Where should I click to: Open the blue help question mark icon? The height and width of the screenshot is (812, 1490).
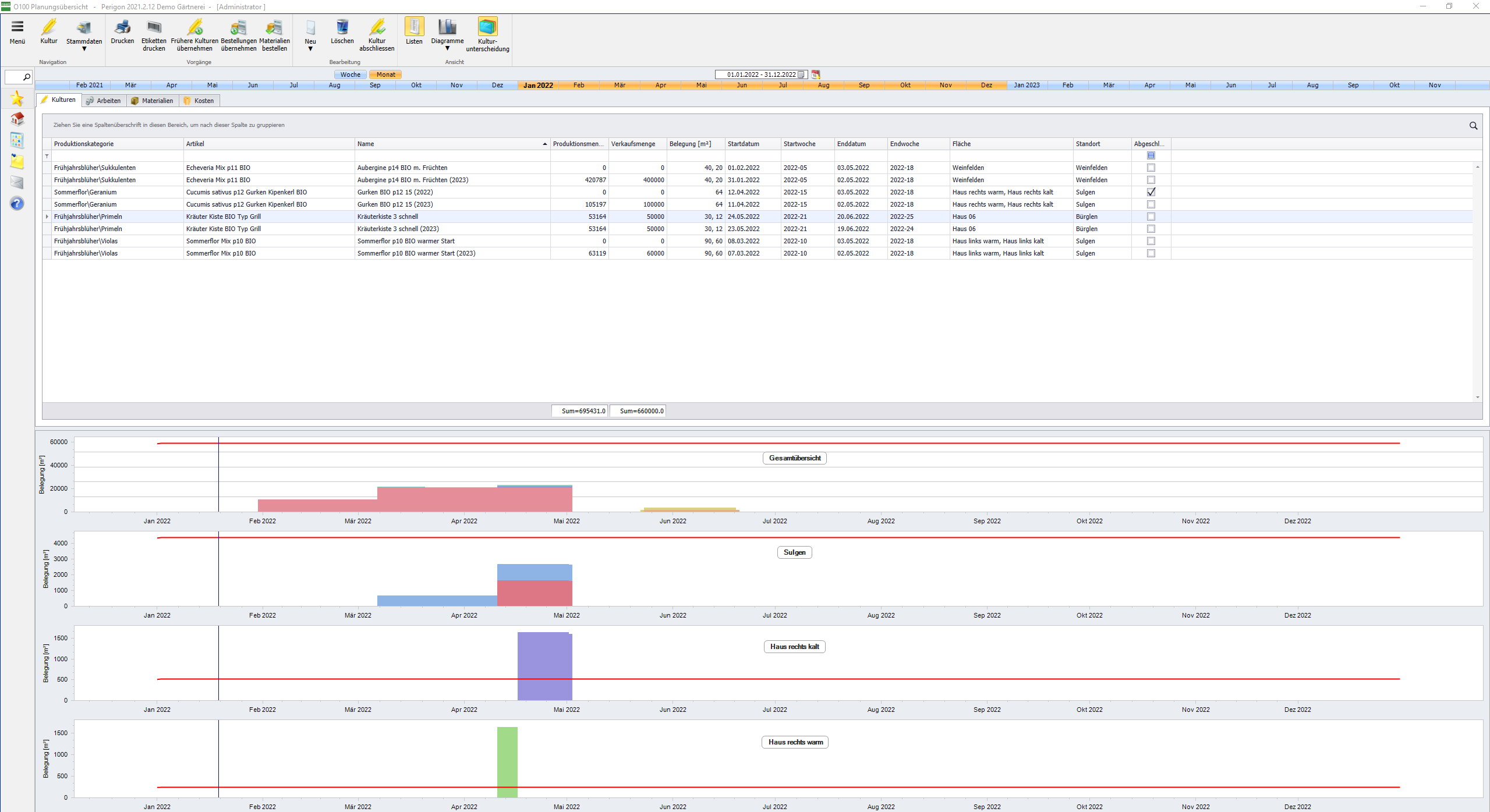(17, 204)
